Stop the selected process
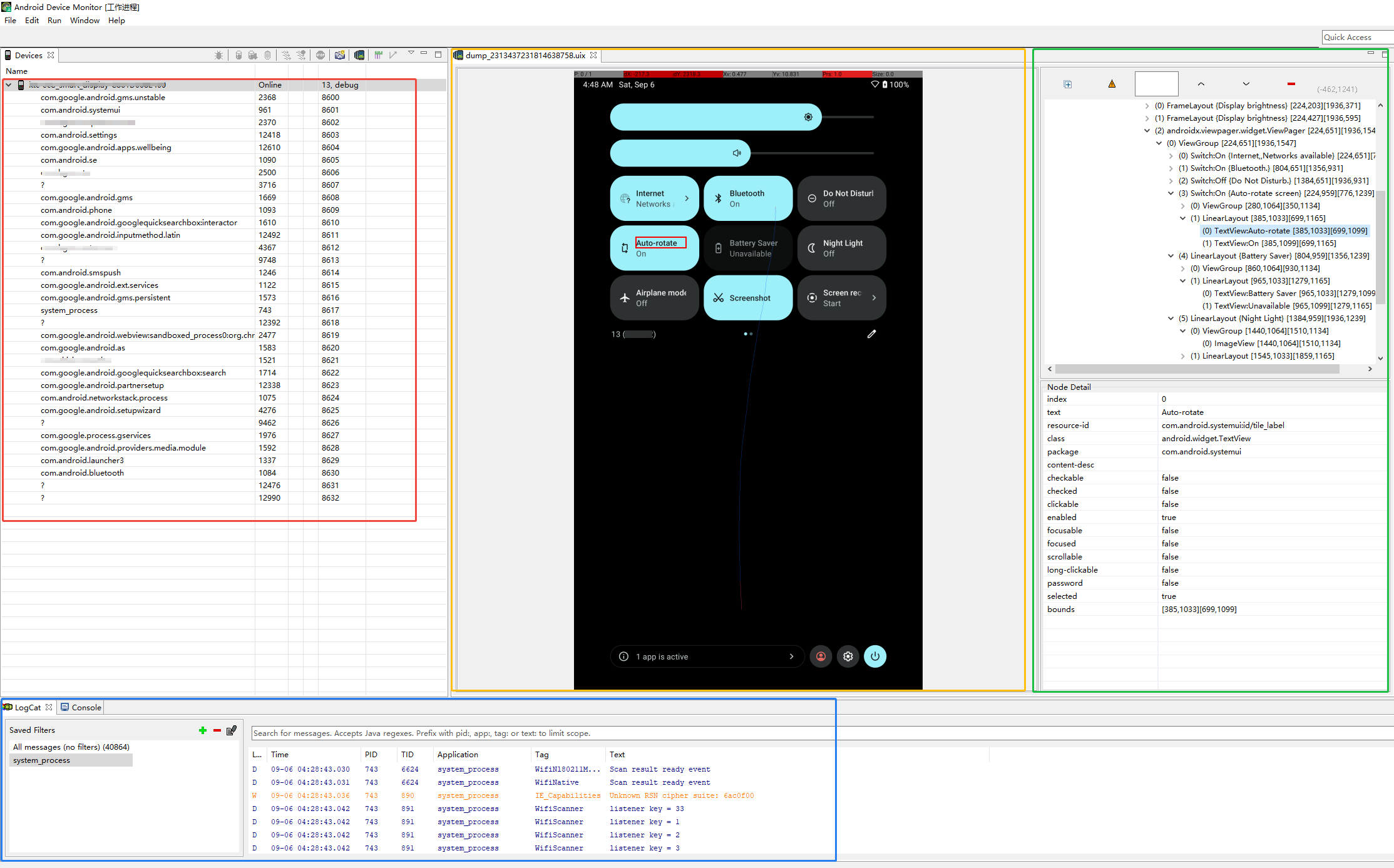The image size is (1394, 868). (320, 55)
